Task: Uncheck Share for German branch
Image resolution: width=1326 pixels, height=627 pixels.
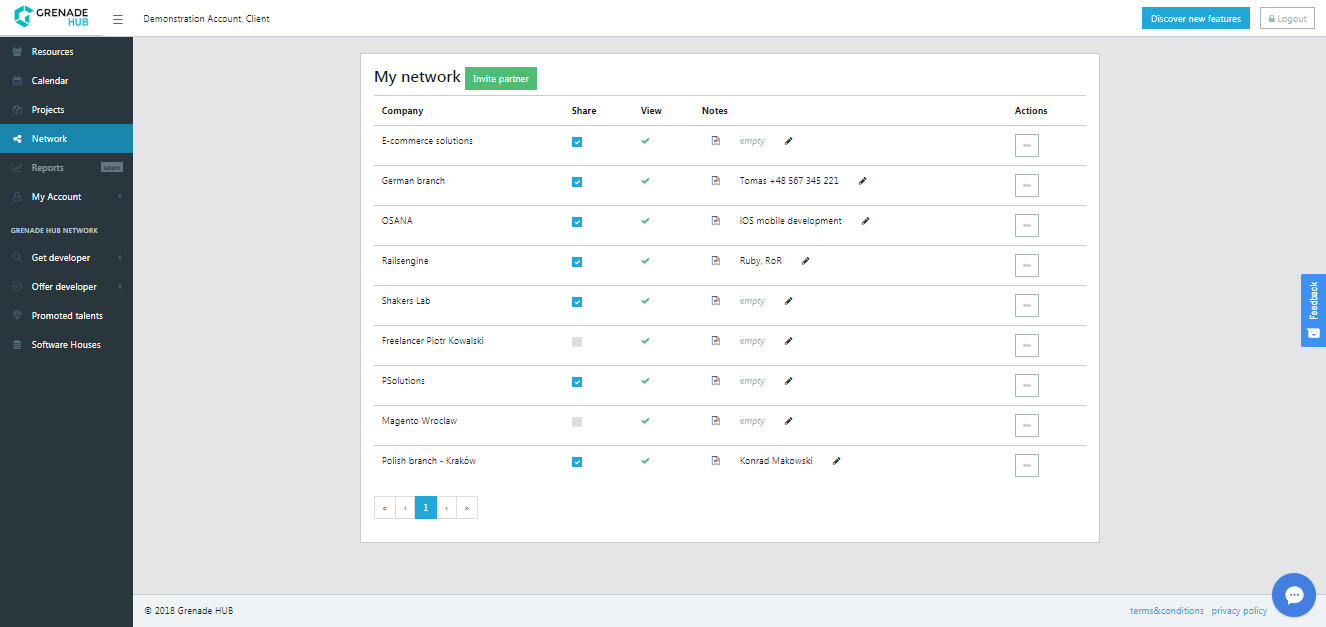Action: click(x=577, y=182)
